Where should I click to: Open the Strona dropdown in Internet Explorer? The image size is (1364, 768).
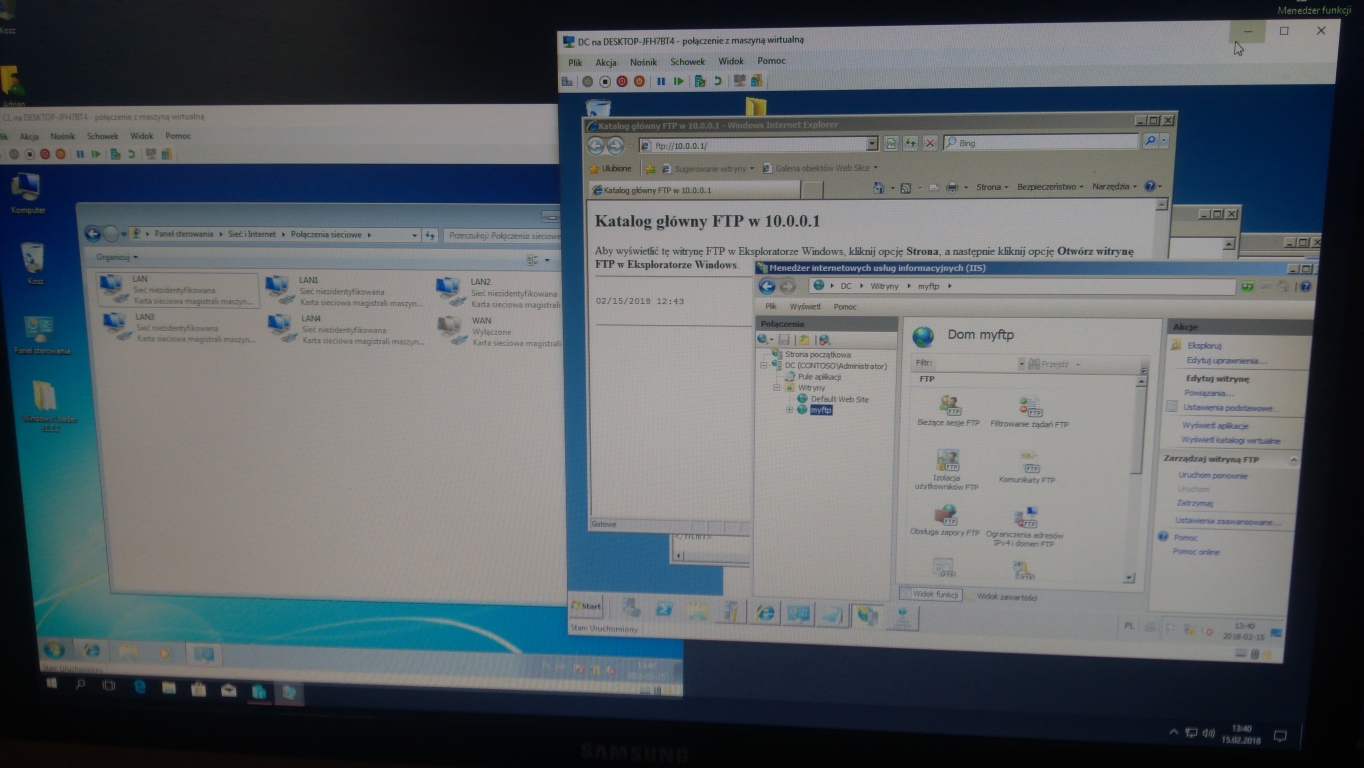991,187
